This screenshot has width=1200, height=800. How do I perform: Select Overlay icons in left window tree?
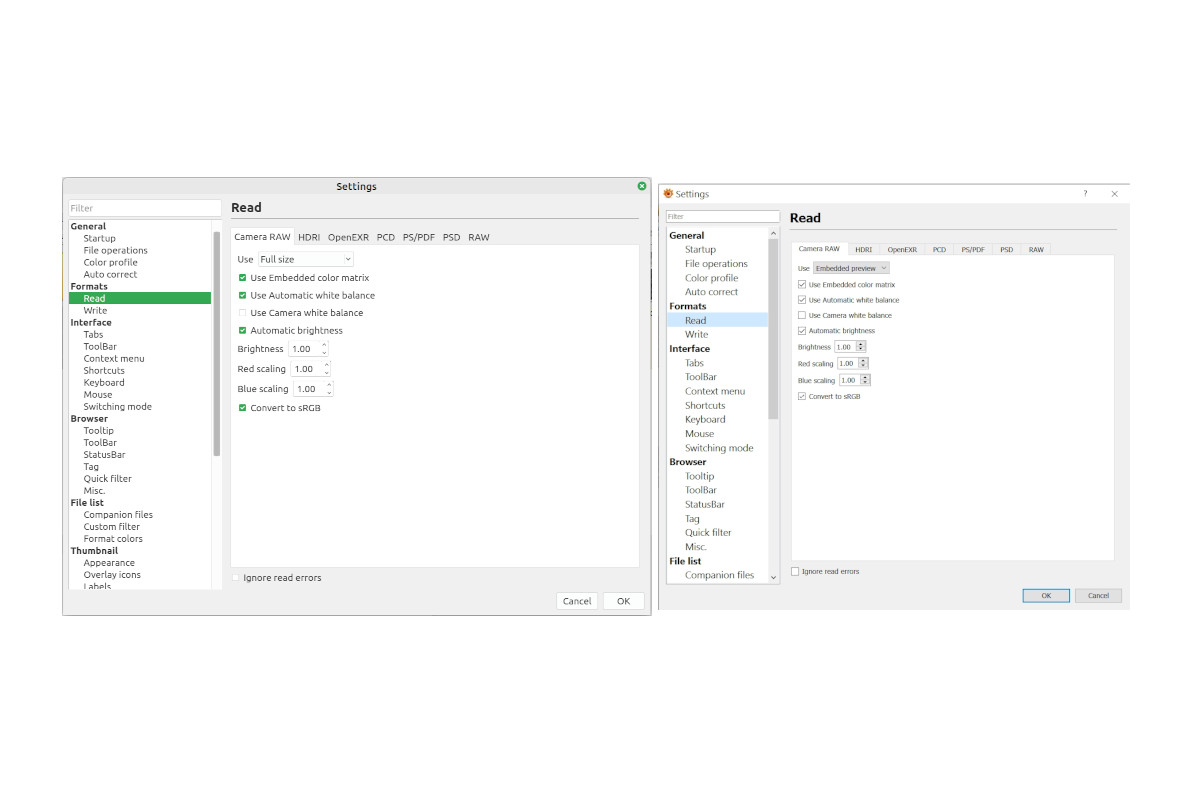click(112, 574)
